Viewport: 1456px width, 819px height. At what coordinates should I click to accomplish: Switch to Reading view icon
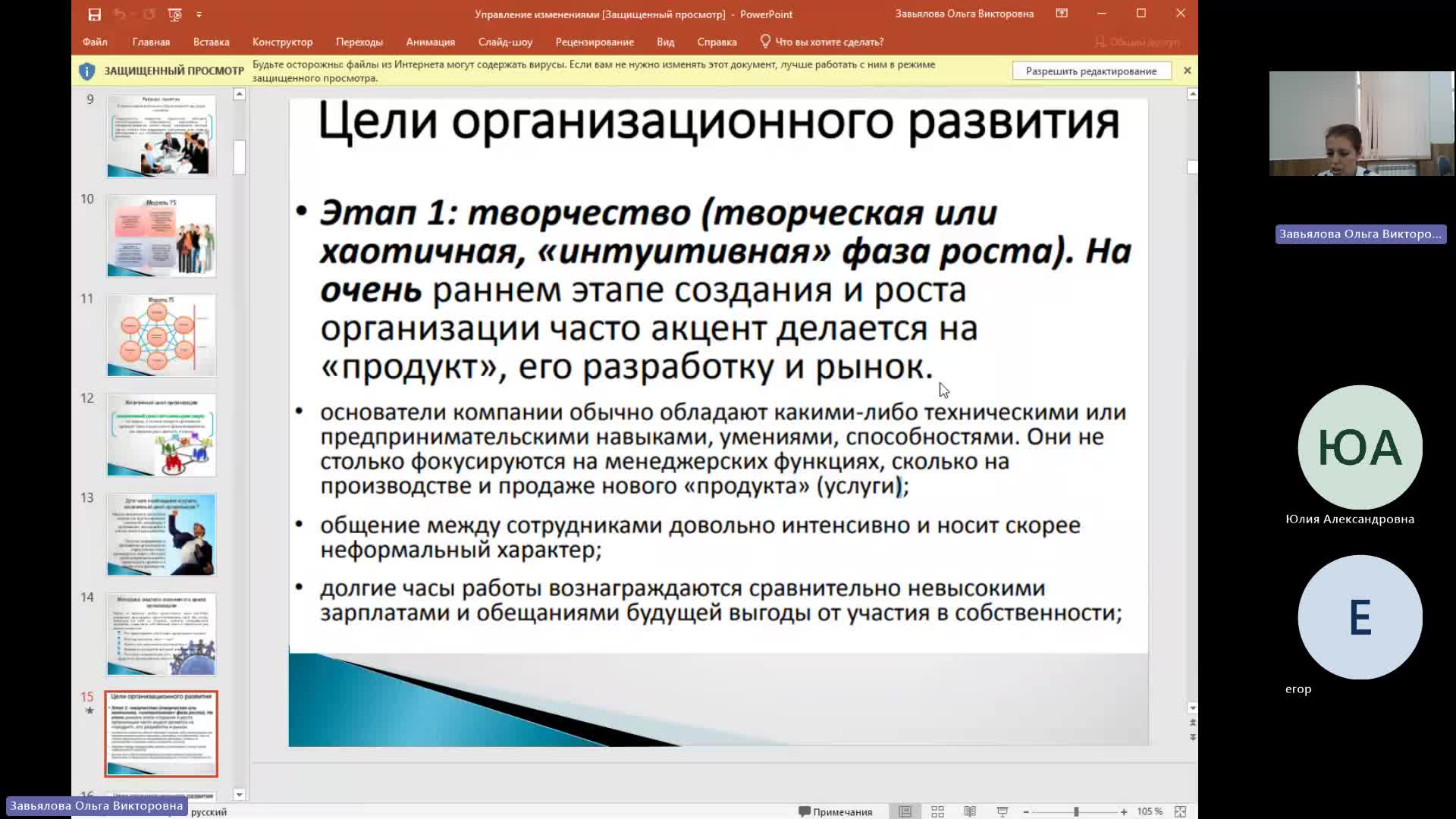click(970, 811)
